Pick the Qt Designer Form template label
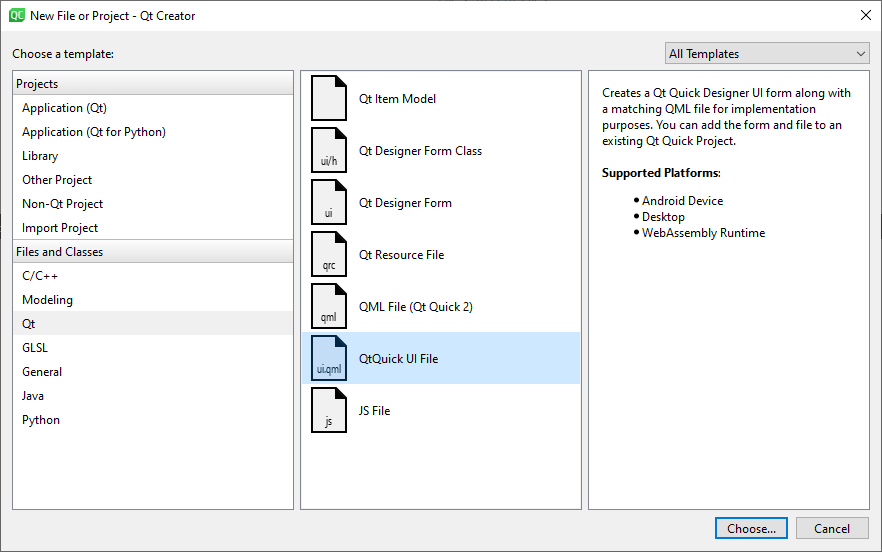This screenshot has width=882, height=552. tap(405, 203)
